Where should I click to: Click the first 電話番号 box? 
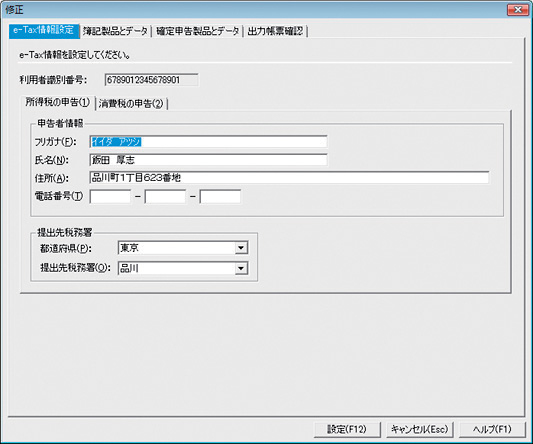pyautogui.click(x=110, y=197)
